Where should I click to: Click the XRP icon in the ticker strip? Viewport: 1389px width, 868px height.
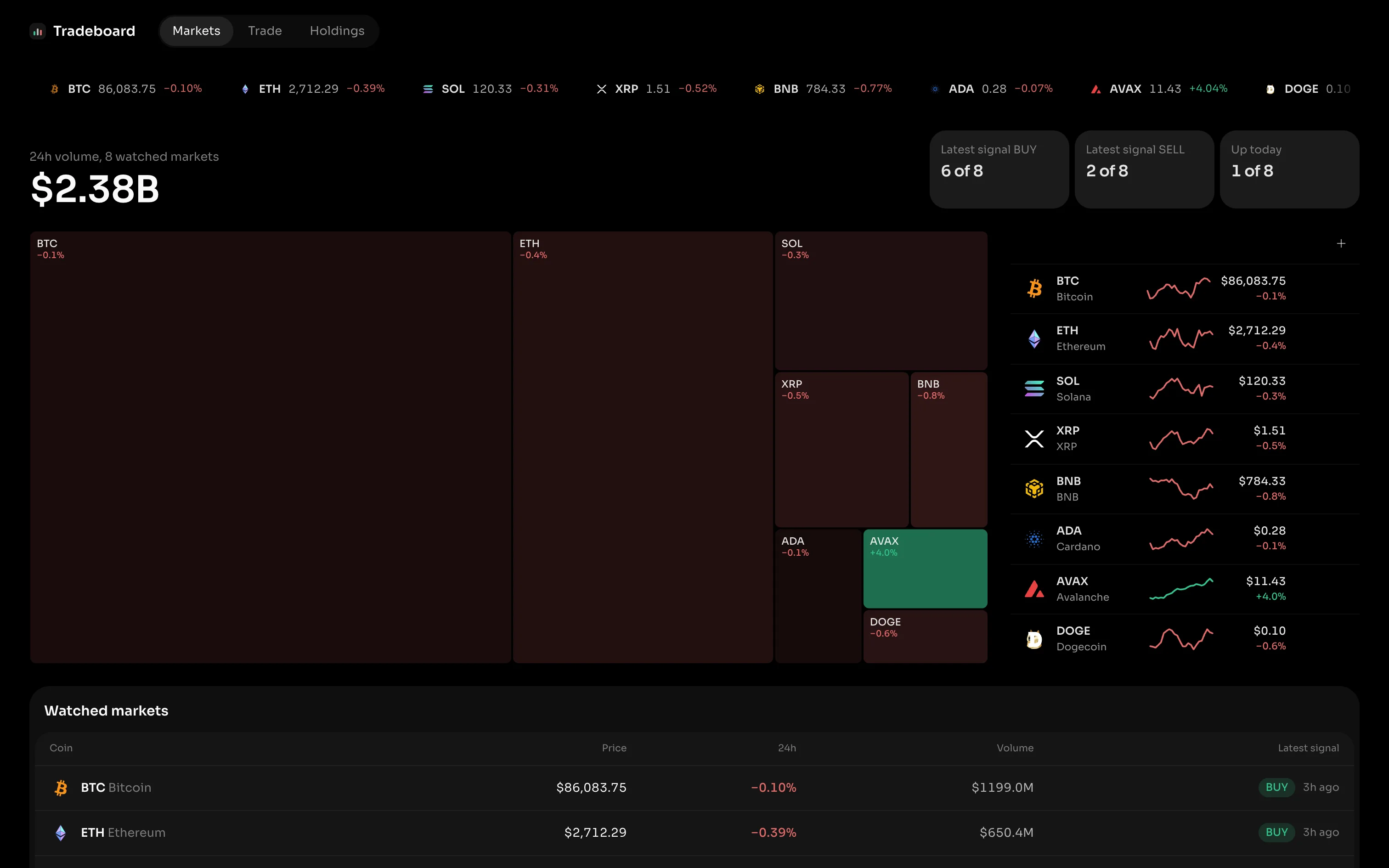coord(602,89)
